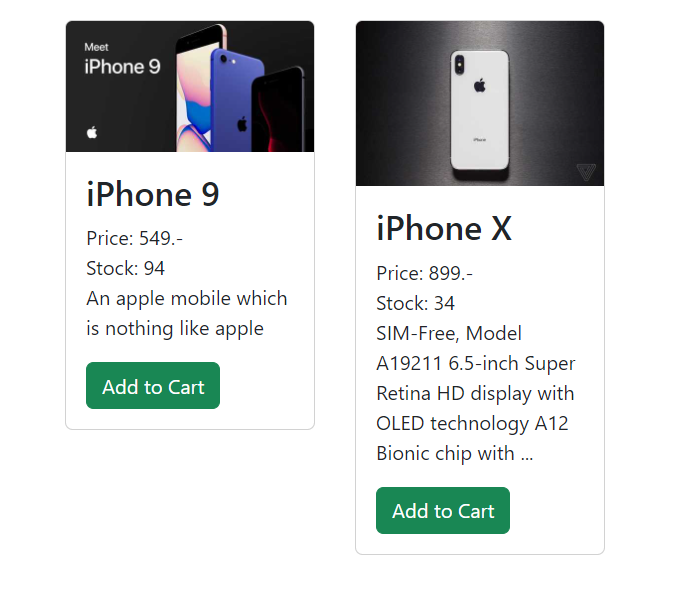Click Apple logo on the blue iPhone
The image size is (684, 590).
click(x=242, y=124)
